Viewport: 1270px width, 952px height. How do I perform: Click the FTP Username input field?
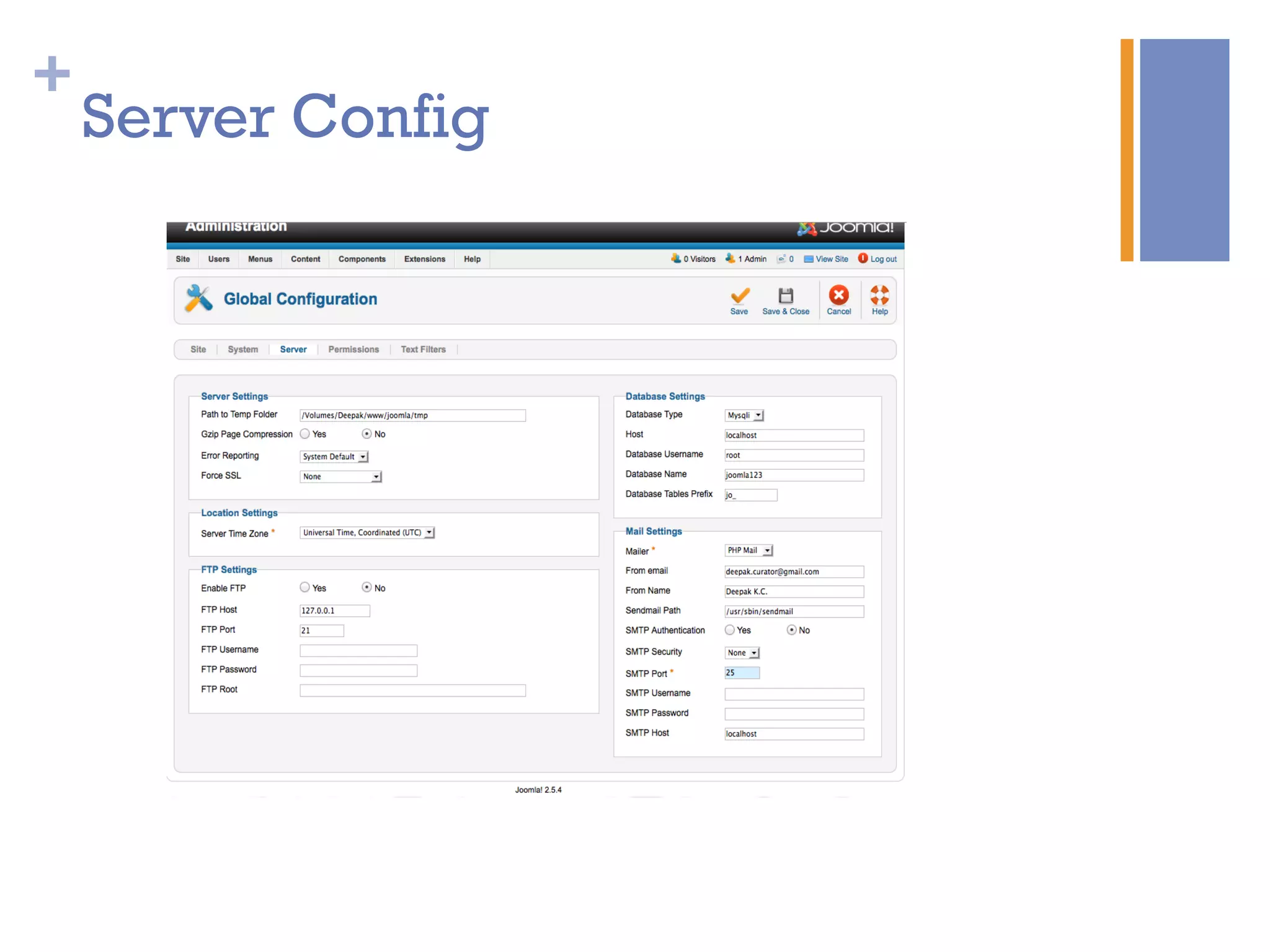[x=358, y=650]
